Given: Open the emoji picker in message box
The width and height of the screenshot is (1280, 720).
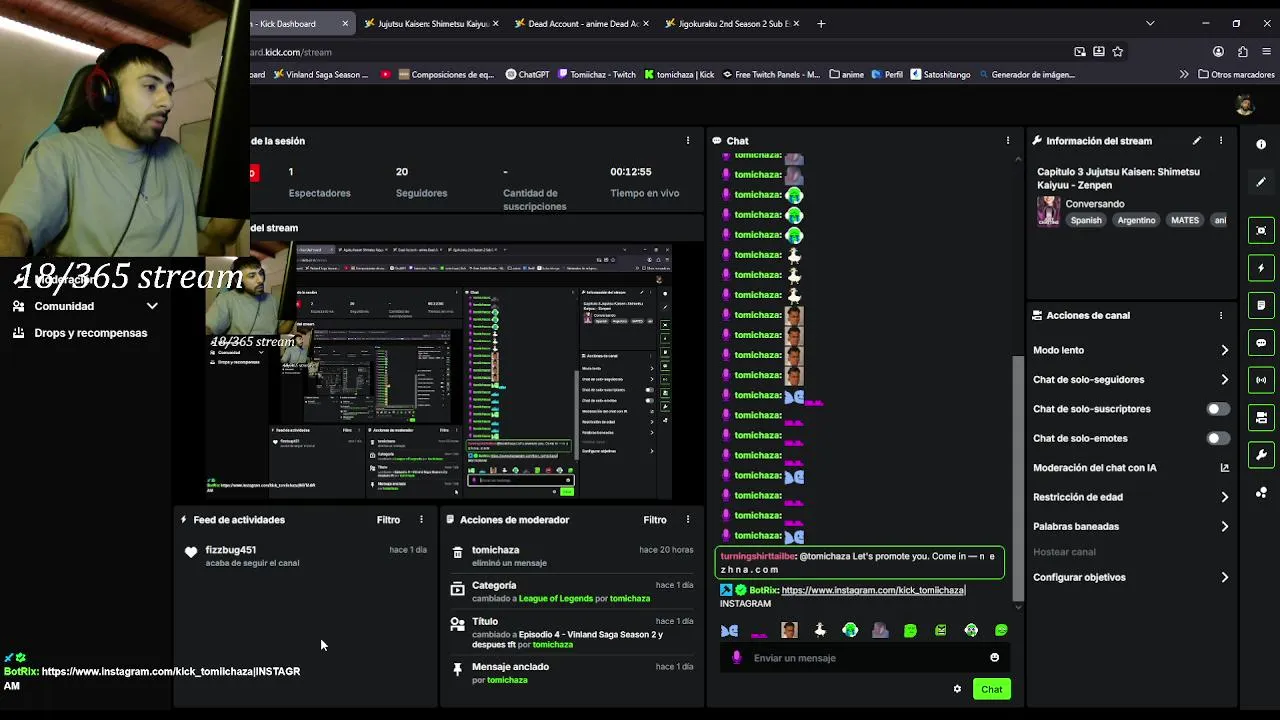Looking at the screenshot, I should click(994, 658).
